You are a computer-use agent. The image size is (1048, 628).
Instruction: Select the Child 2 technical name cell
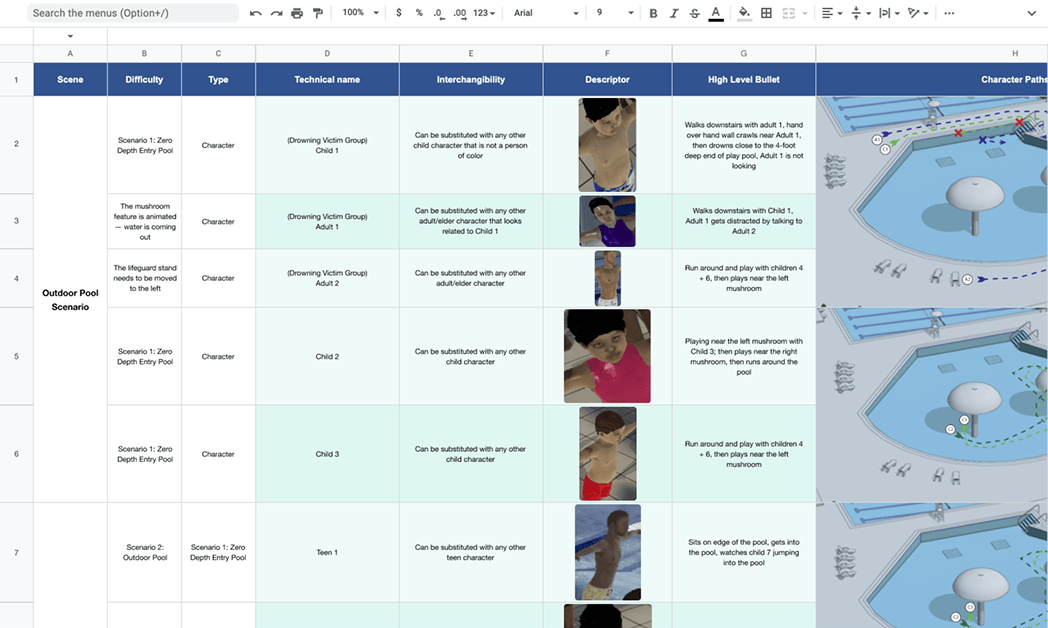327,356
